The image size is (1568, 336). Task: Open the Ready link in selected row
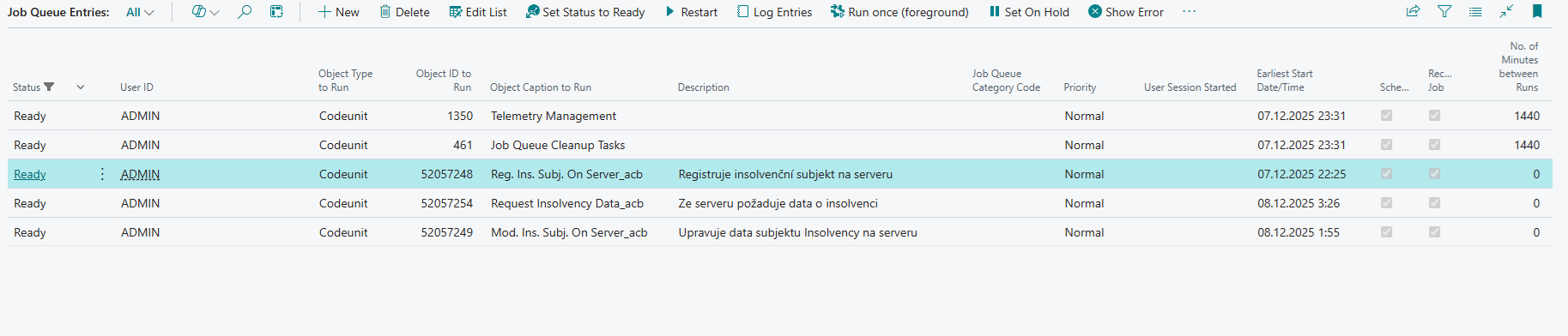pos(30,174)
